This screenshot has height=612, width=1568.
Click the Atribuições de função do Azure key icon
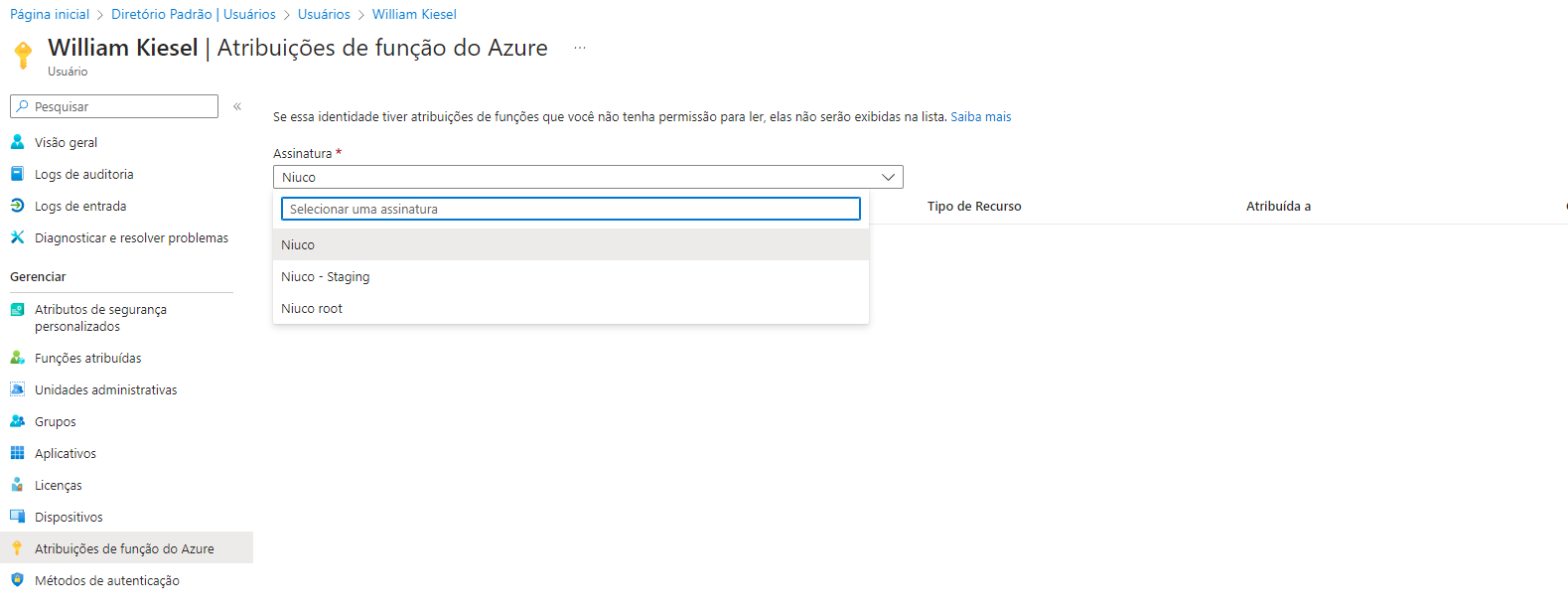(x=17, y=548)
